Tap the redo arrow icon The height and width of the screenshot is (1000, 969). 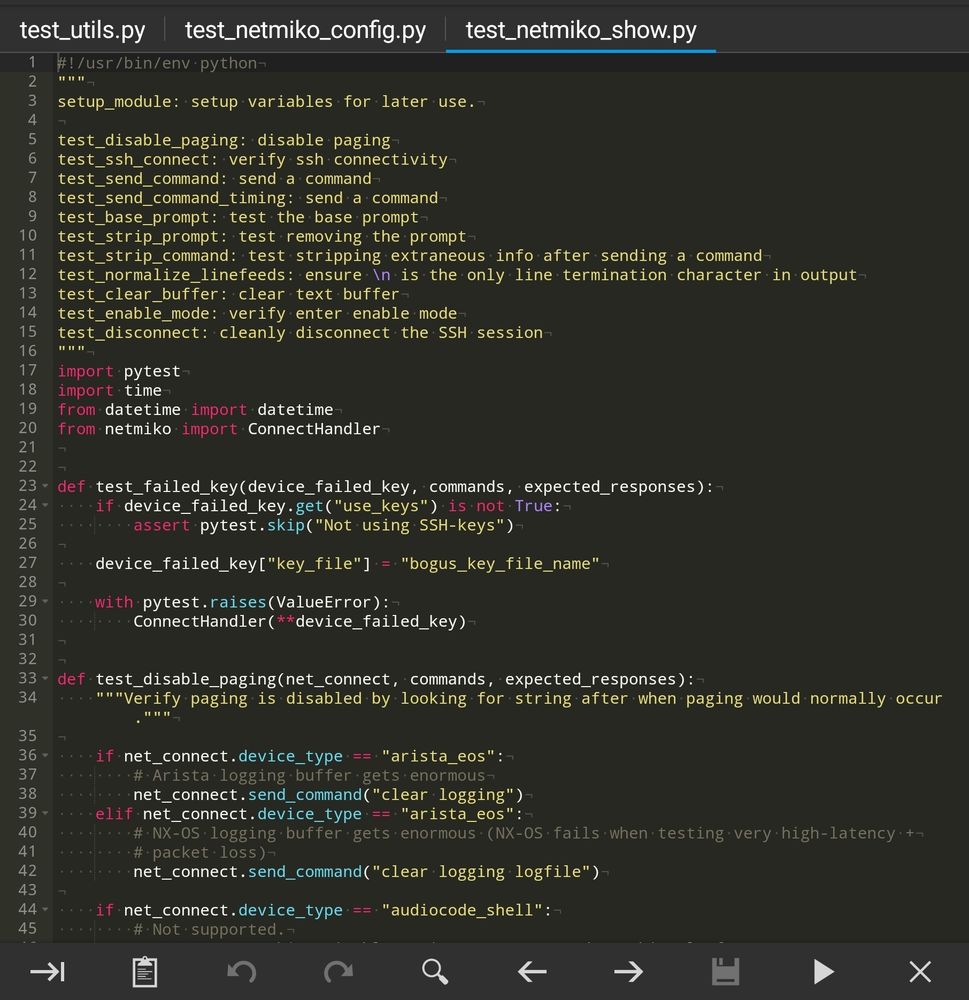pos(338,972)
